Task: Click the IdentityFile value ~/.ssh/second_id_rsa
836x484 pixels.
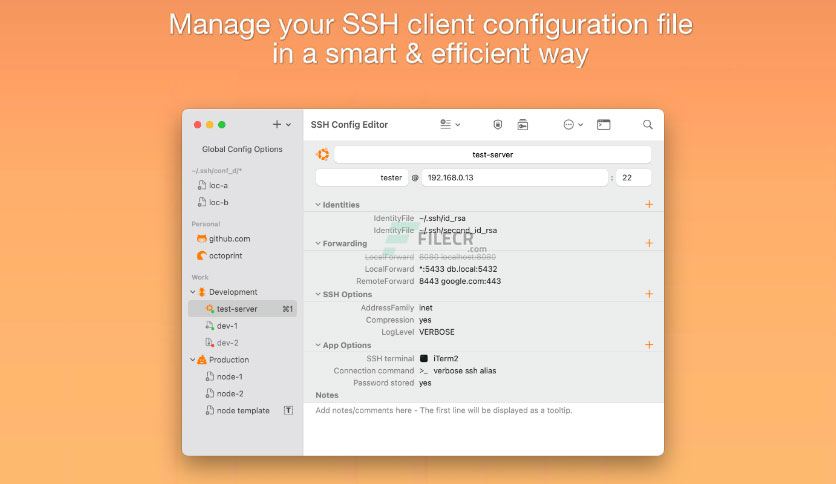Action: click(x=458, y=230)
